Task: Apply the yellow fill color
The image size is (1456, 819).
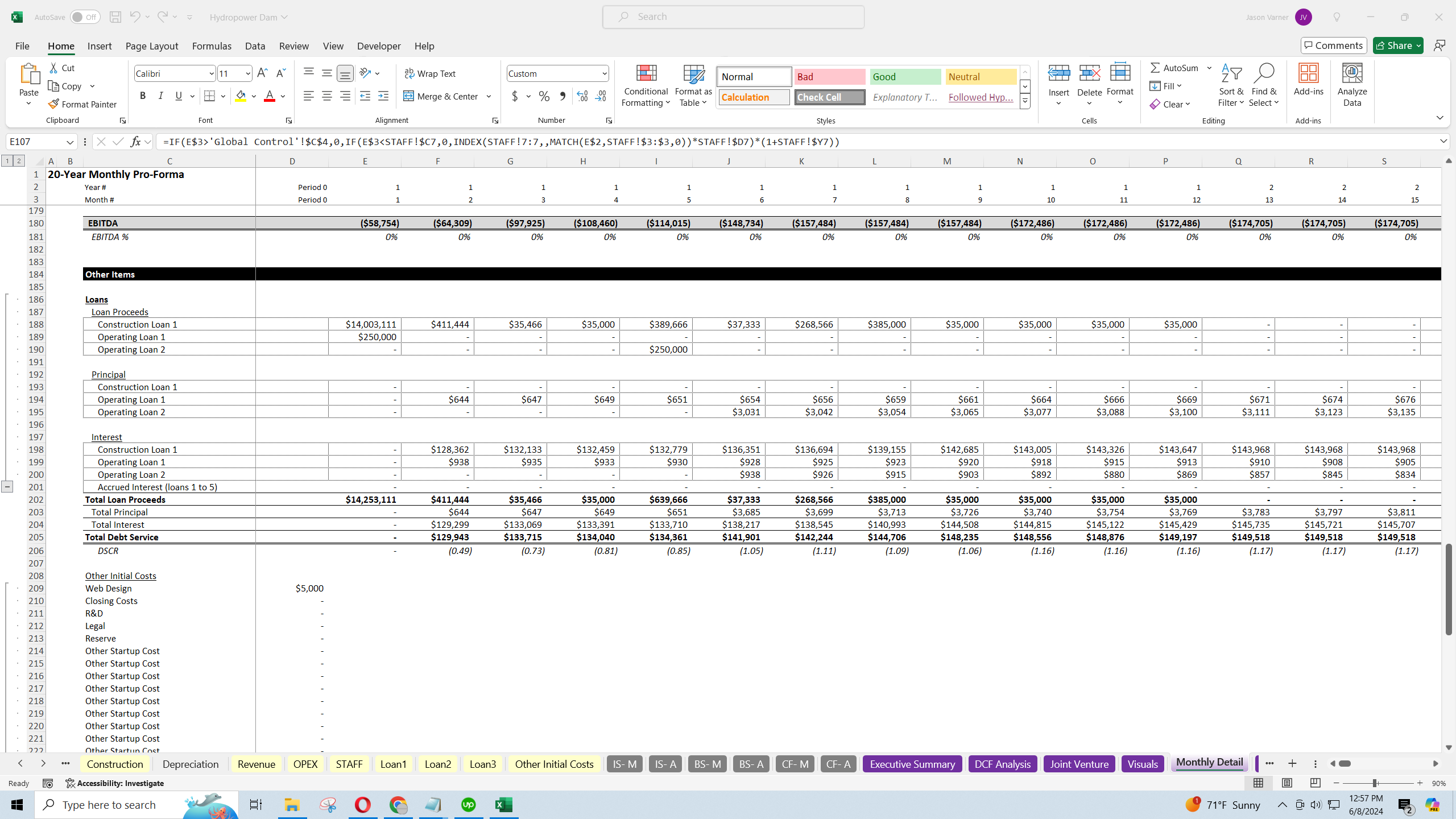Action: [x=241, y=96]
